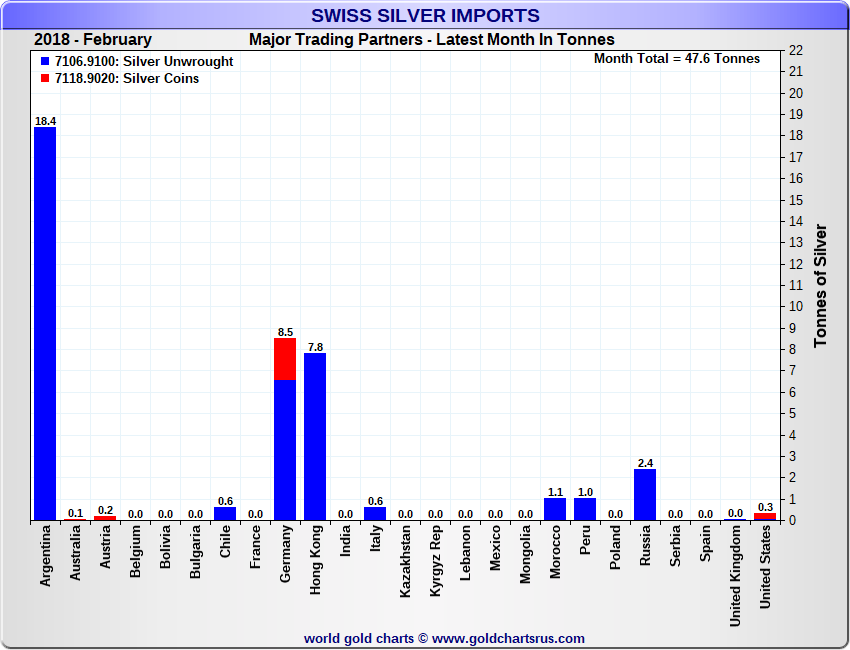Viewport: 850px width, 650px height.
Task: Click the 2018 - February date label
Action: [92, 40]
